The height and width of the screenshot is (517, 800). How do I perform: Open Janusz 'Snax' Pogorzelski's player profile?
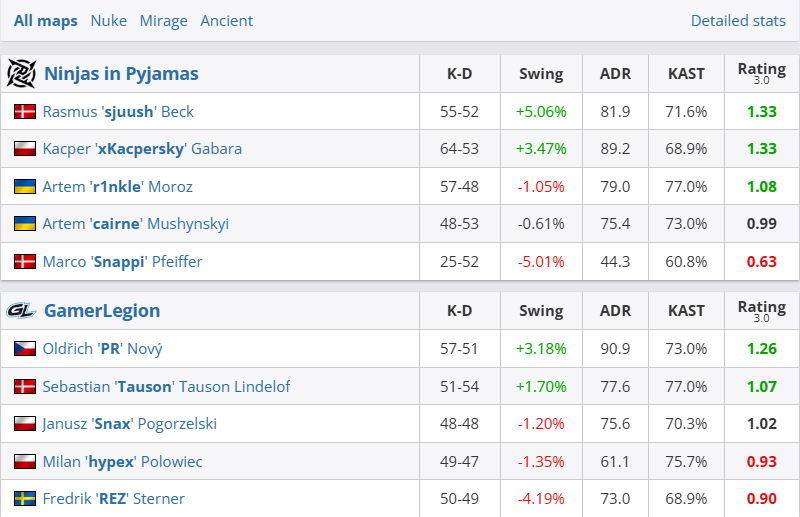pyautogui.click(x=129, y=424)
